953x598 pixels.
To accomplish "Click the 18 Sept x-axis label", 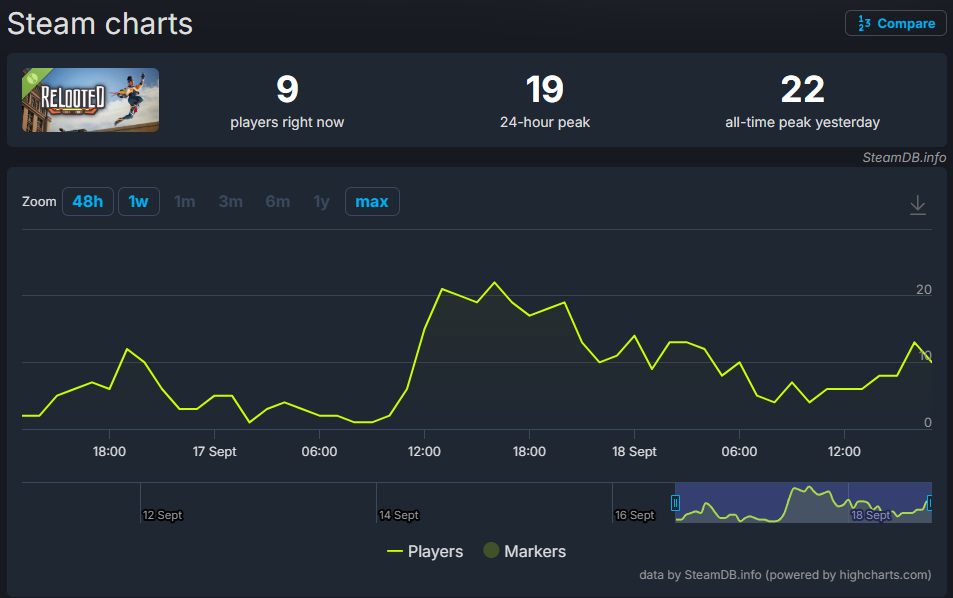I will 635,452.
